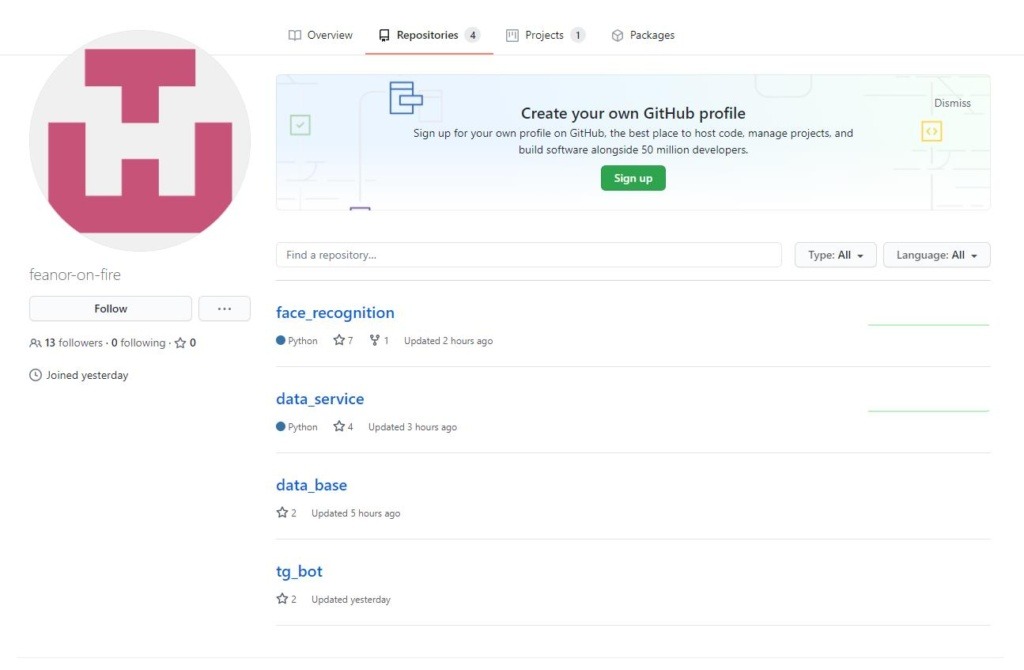Click the fork icon on face_recognition
Viewport: 1024px width, 670px height.
click(x=374, y=341)
